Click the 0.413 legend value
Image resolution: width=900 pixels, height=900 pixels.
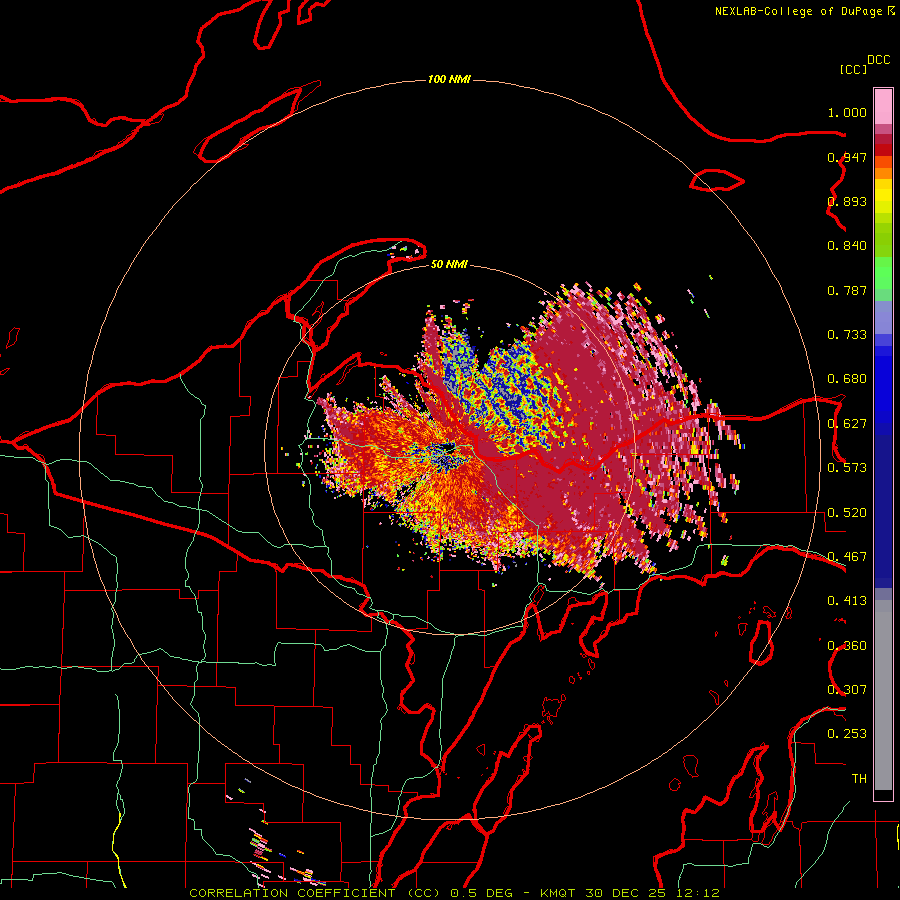(x=847, y=601)
